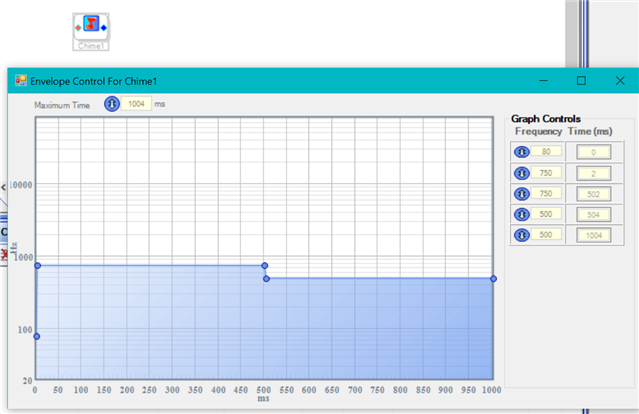Close the Envelope Control For Chime1 window
The image size is (639, 414).
(620, 81)
